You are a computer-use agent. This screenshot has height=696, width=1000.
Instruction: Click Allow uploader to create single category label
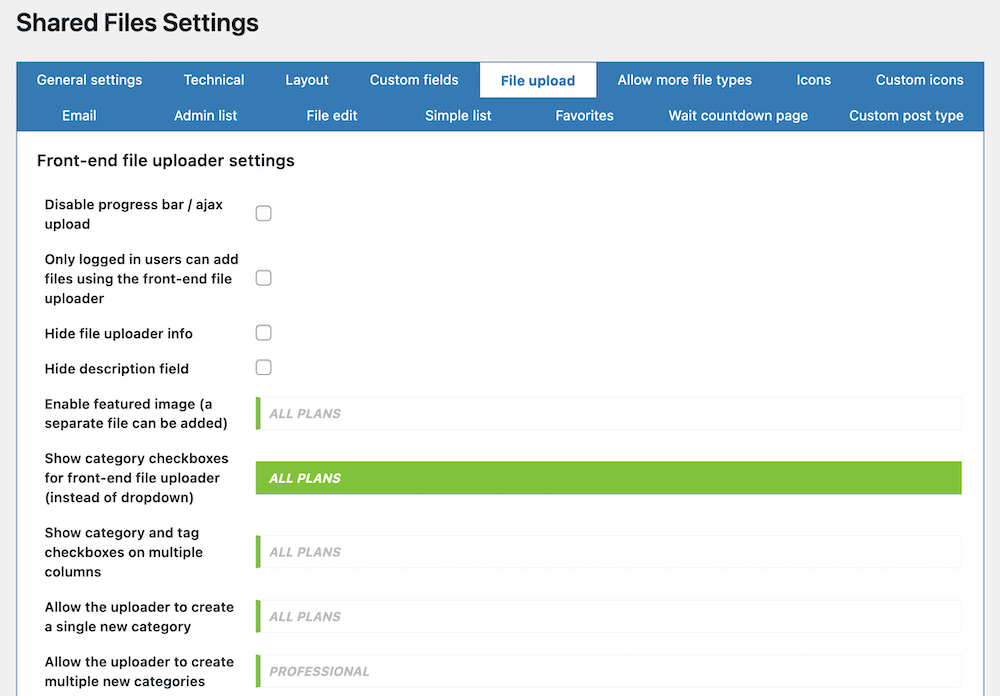139,617
